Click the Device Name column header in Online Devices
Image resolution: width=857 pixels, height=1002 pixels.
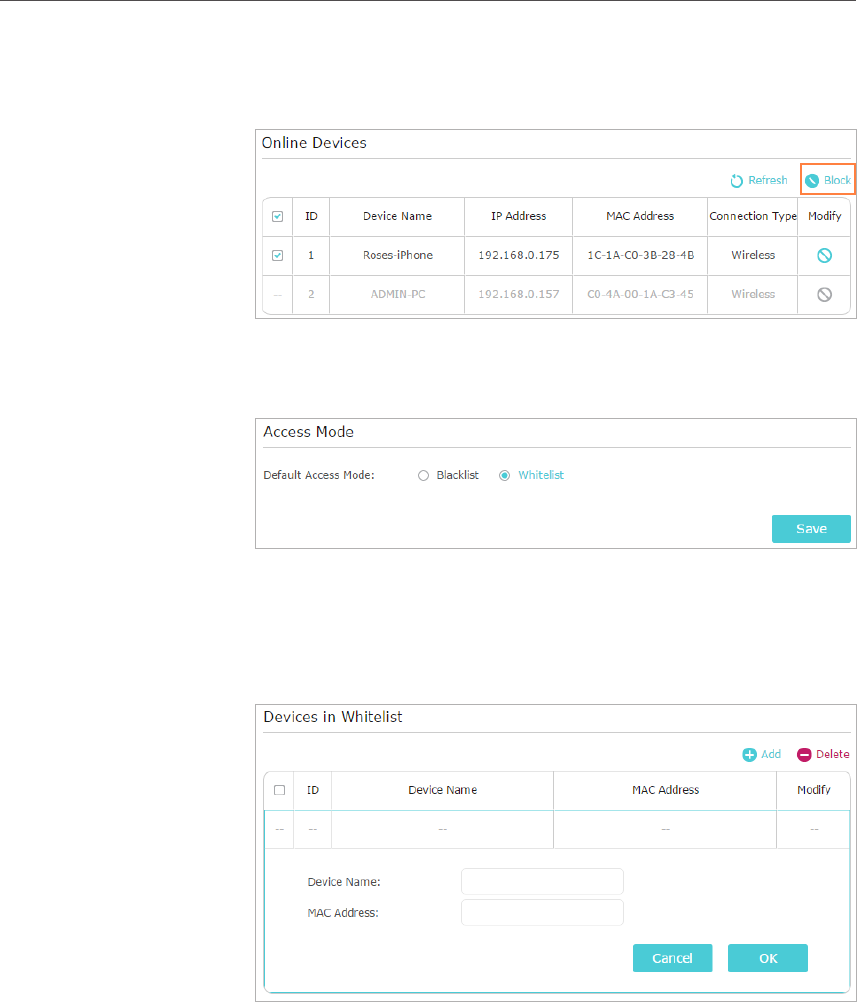click(x=397, y=217)
